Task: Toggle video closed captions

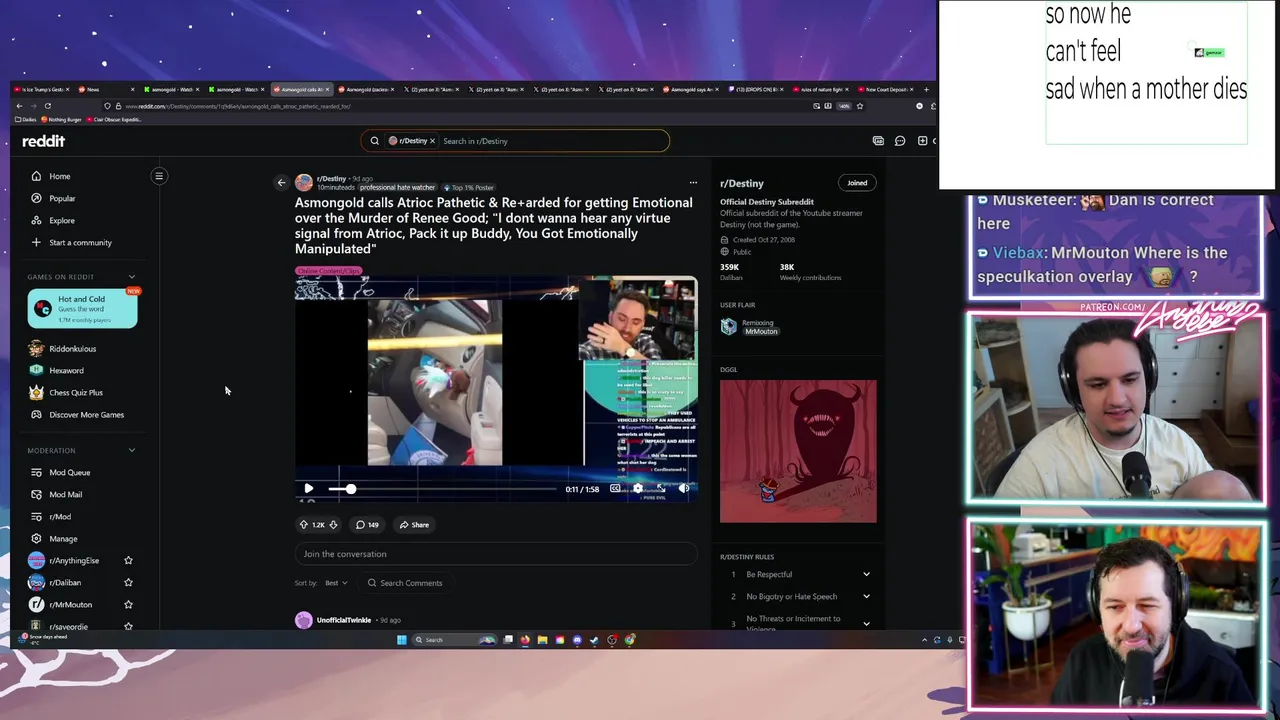Action: (x=615, y=489)
